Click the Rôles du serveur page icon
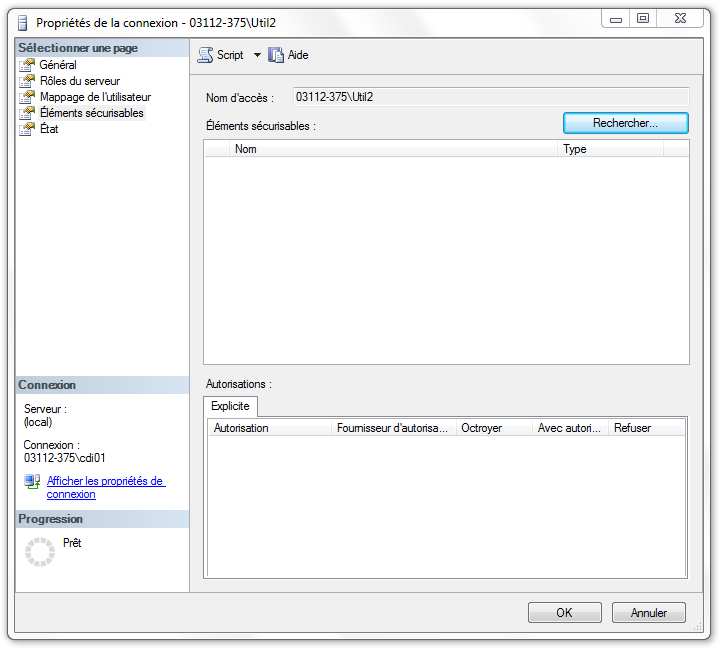 tap(28, 81)
